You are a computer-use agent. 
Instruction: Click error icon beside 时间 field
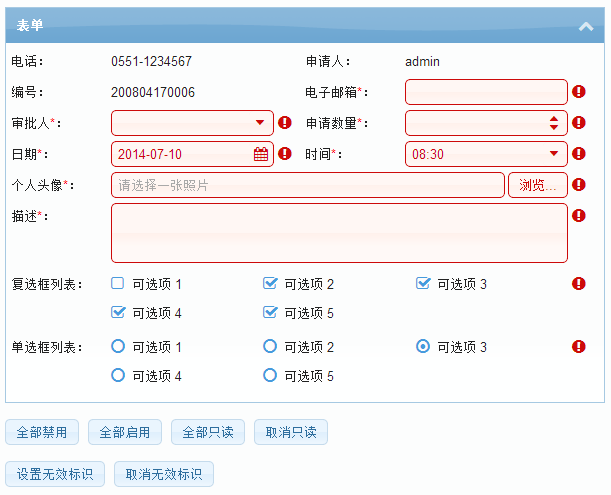tap(579, 153)
